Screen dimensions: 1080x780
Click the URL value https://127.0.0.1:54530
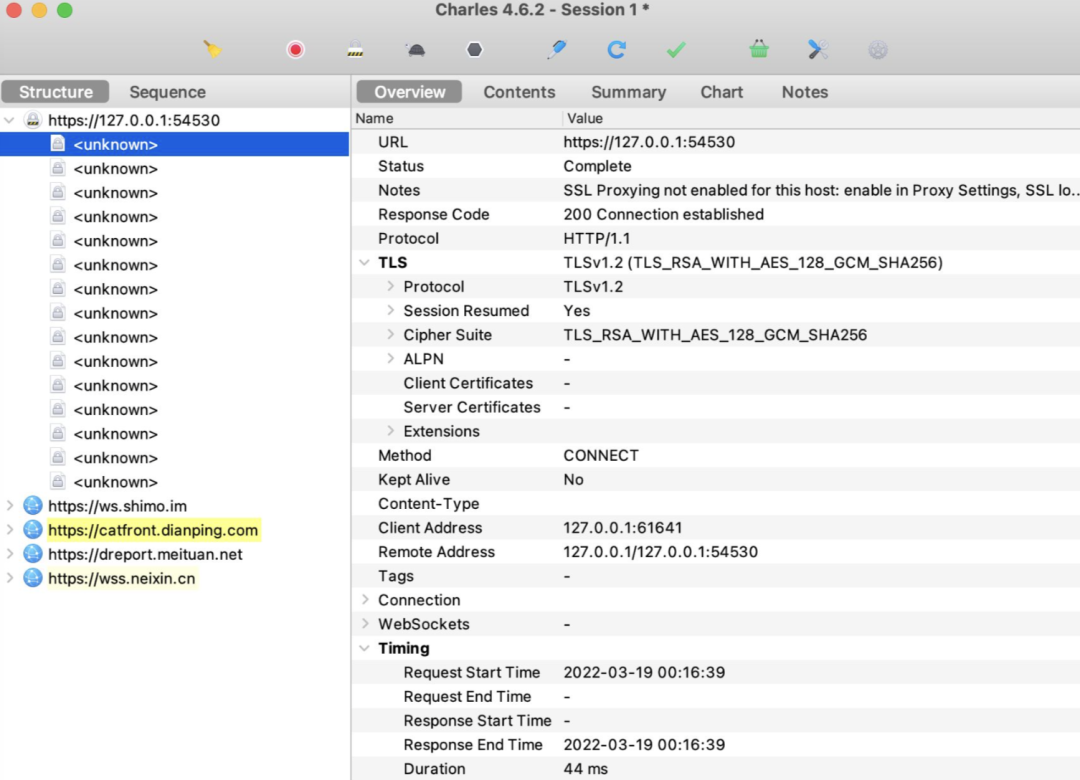[x=649, y=142]
